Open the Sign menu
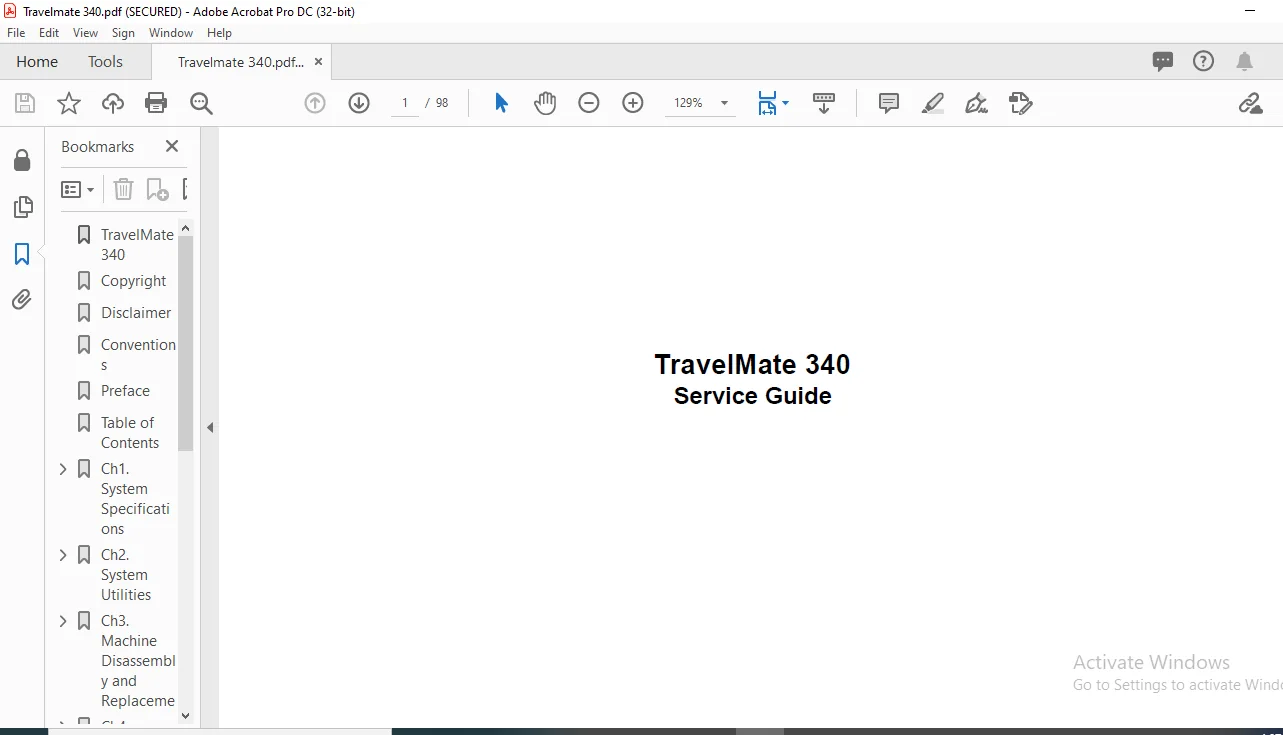This screenshot has width=1283, height=735. (123, 33)
